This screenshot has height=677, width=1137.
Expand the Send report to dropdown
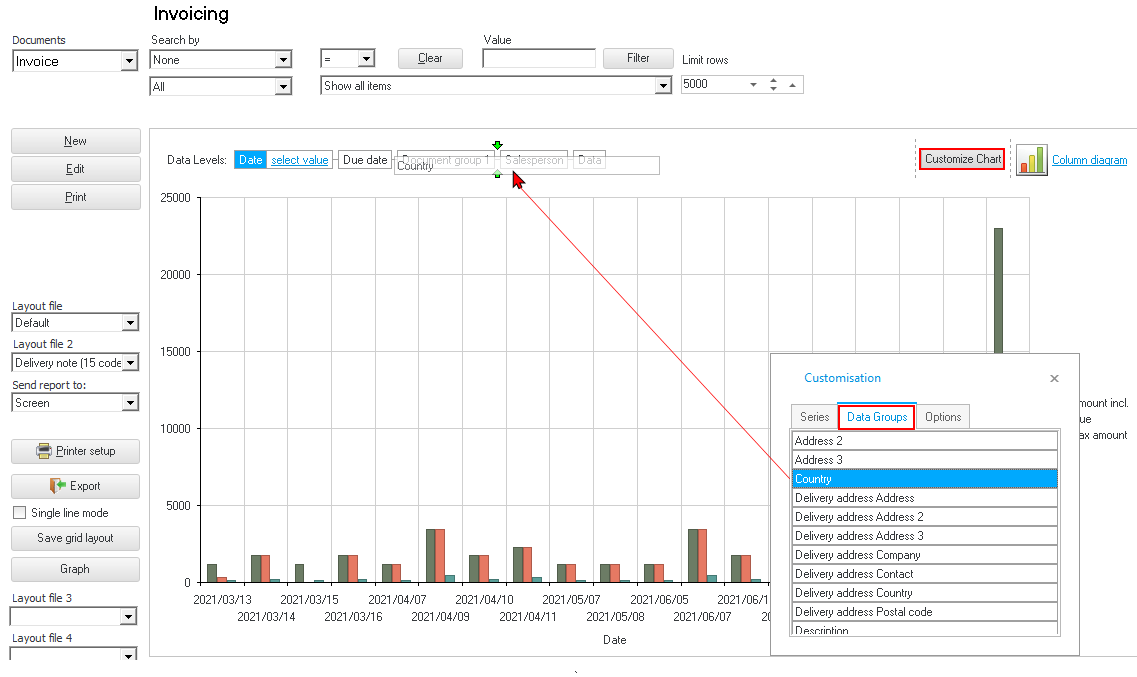click(129, 403)
